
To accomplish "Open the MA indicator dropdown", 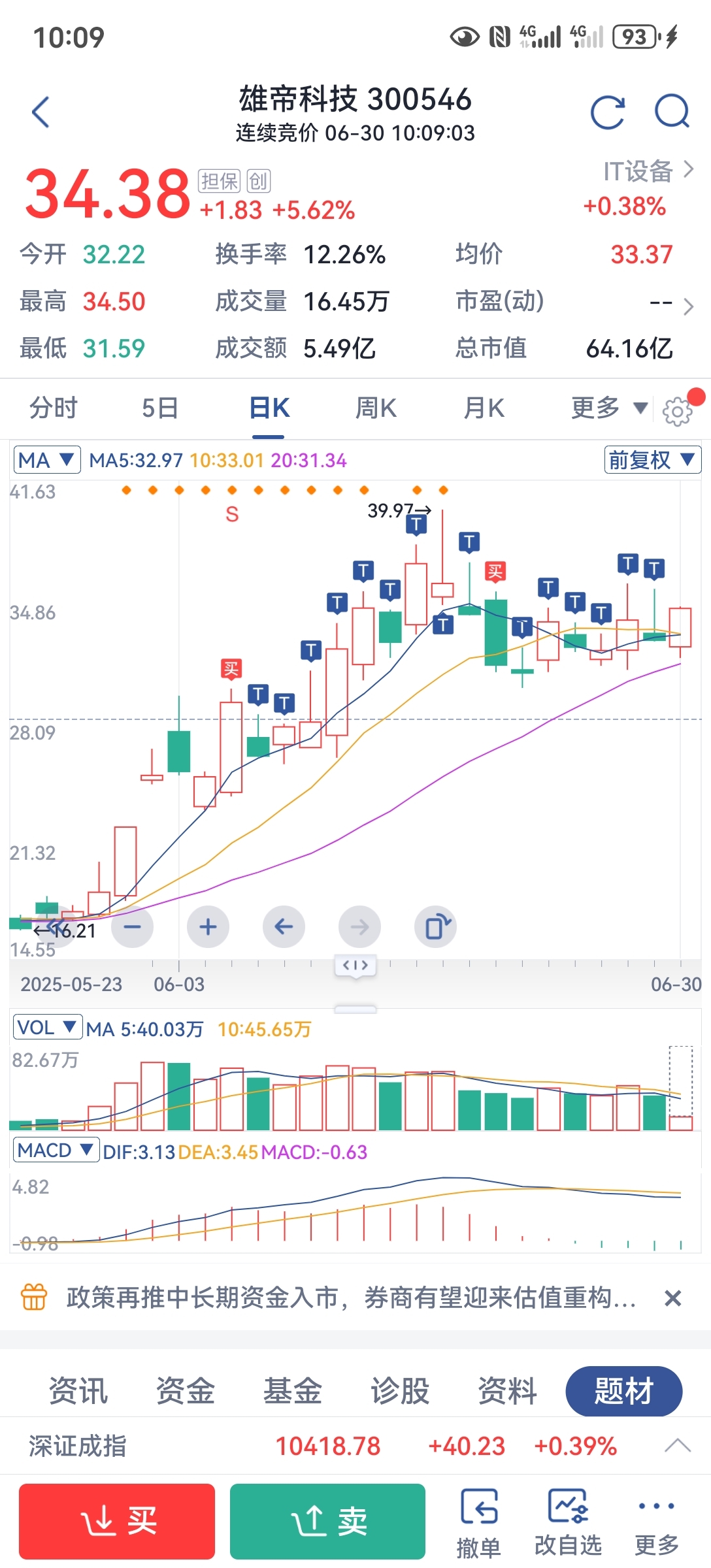I will coord(47,460).
